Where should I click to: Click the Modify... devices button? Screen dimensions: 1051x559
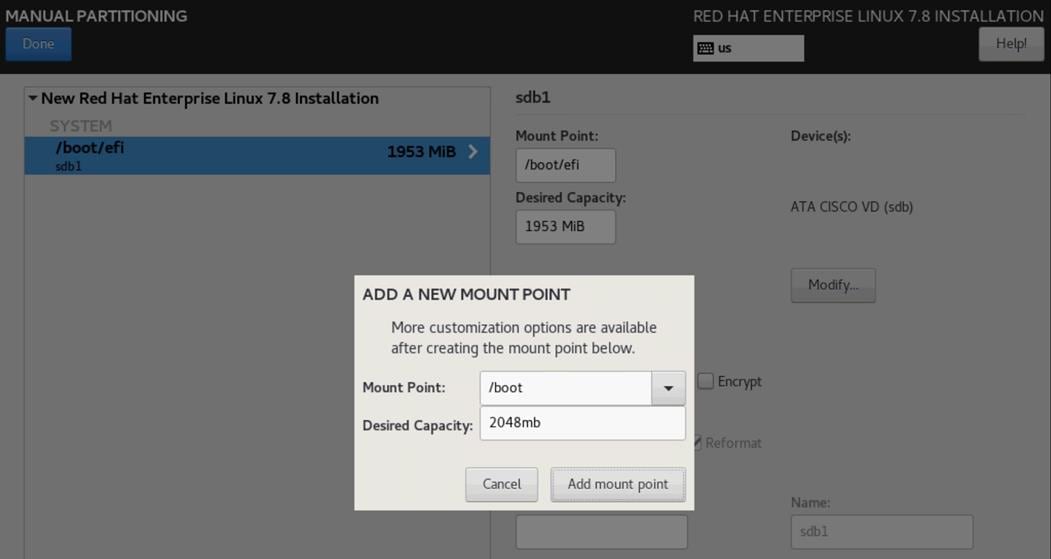pyautogui.click(x=832, y=285)
